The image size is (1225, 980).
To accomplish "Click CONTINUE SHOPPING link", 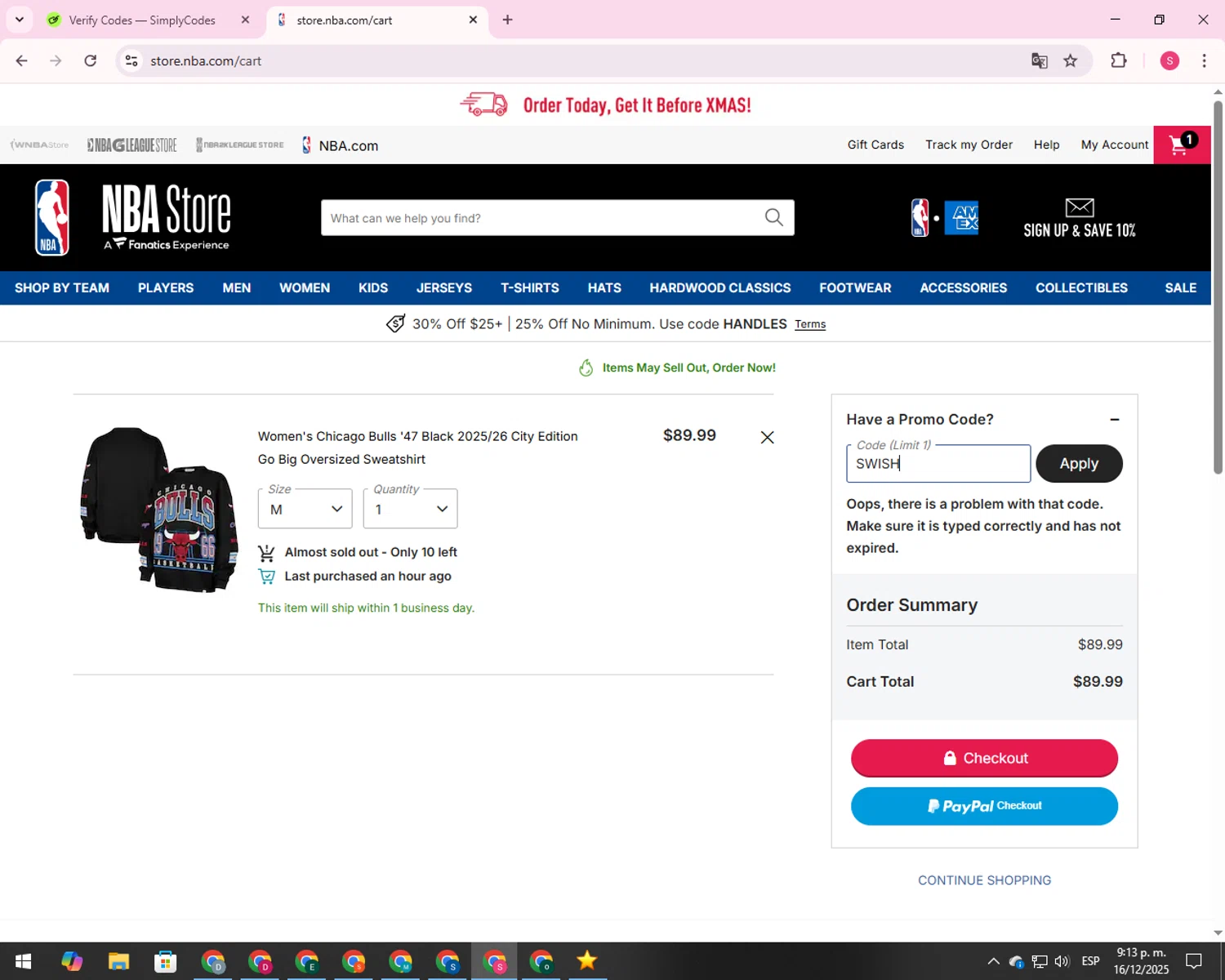I will point(984,880).
